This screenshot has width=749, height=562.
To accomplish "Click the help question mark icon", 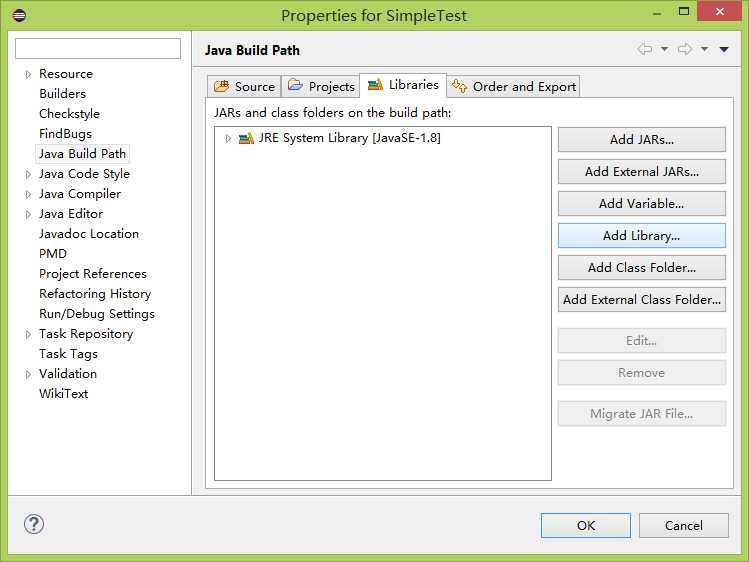I will [34, 524].
